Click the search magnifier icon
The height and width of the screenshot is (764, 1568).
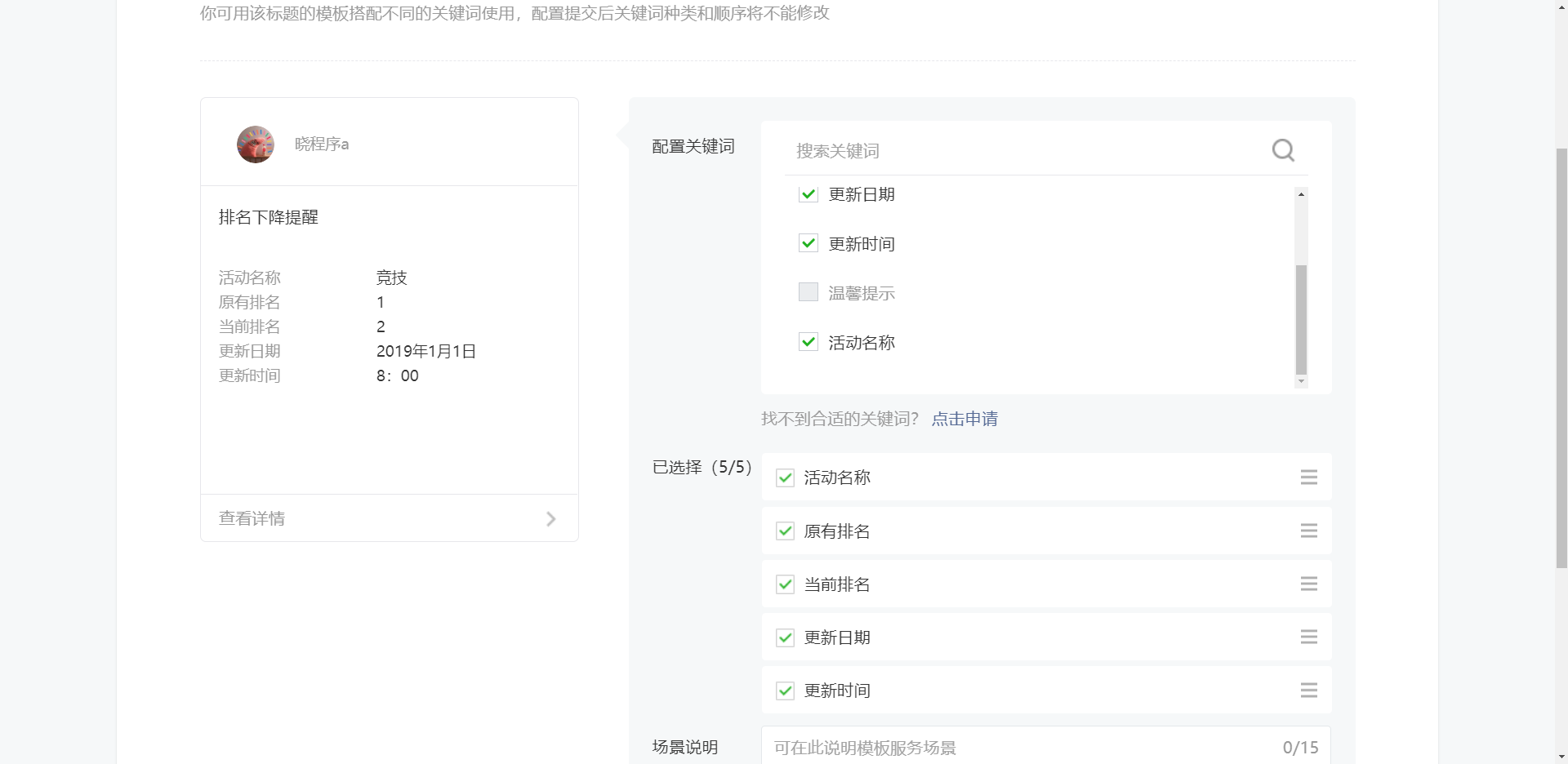pyautogui.click(x=1283, y=150)
